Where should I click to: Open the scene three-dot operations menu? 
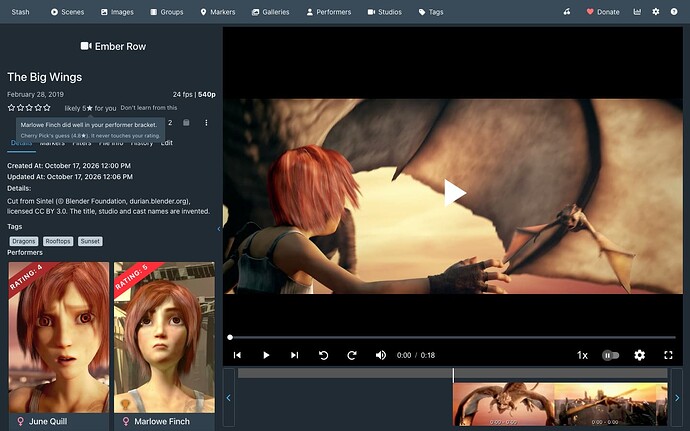point(206,123)
